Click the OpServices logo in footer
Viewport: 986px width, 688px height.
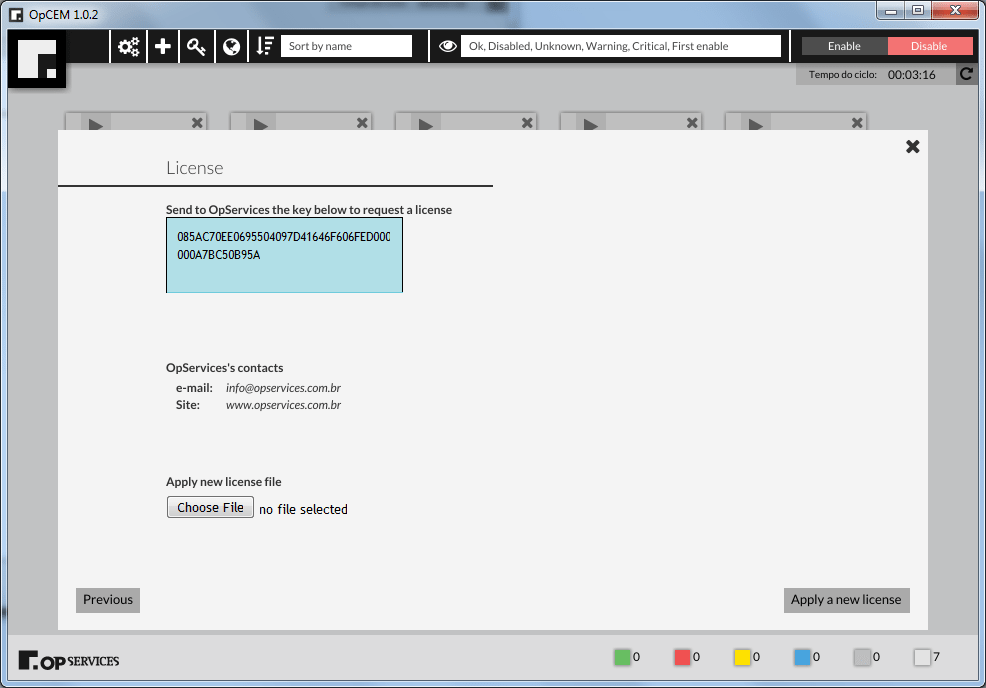pyautogui.click(x=69, y=660)
